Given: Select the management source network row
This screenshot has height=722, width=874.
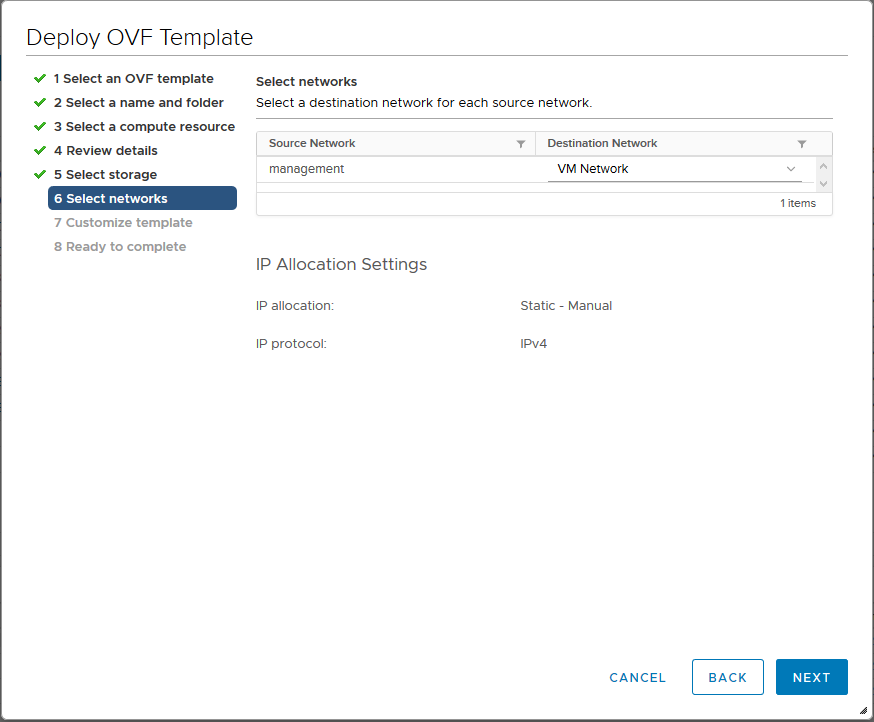Looking at the screenshot, I should coord(536,169).
